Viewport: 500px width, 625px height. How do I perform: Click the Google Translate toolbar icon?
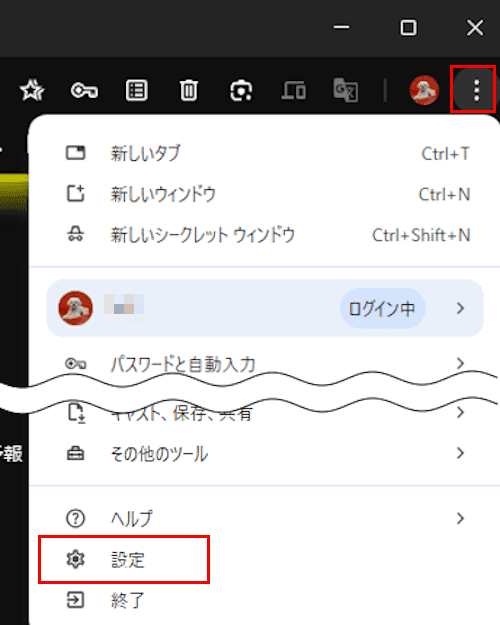click(x=345, y=90)
